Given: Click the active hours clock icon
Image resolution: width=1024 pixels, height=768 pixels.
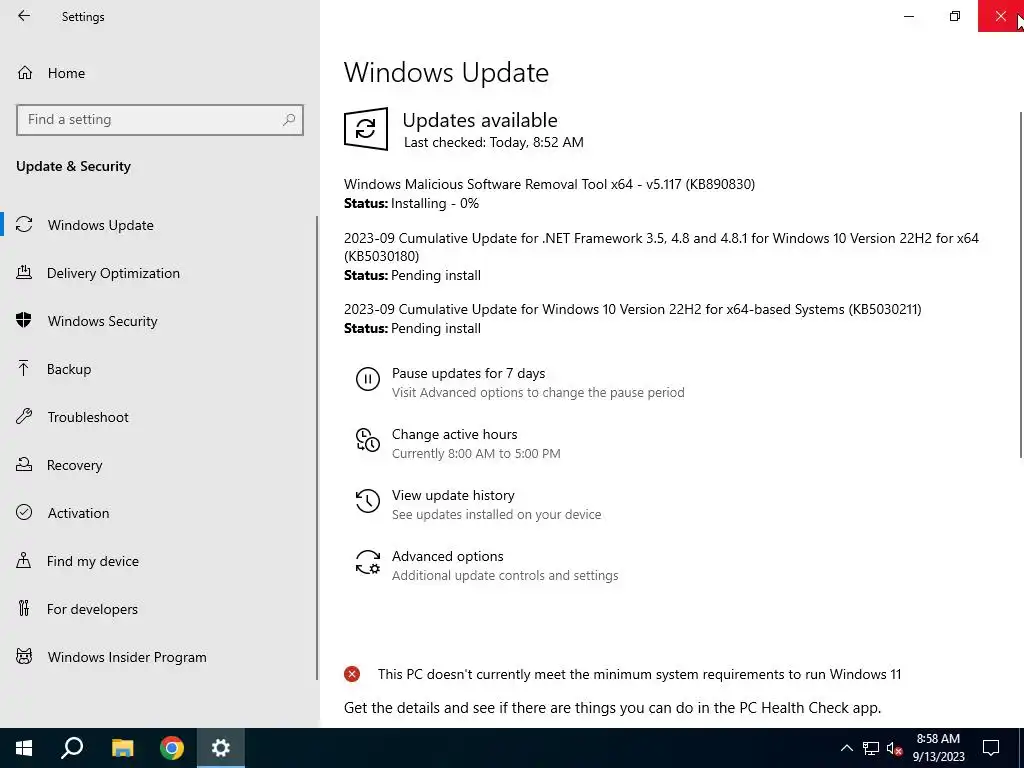Looking at the screenshot, I should point(368,440).
